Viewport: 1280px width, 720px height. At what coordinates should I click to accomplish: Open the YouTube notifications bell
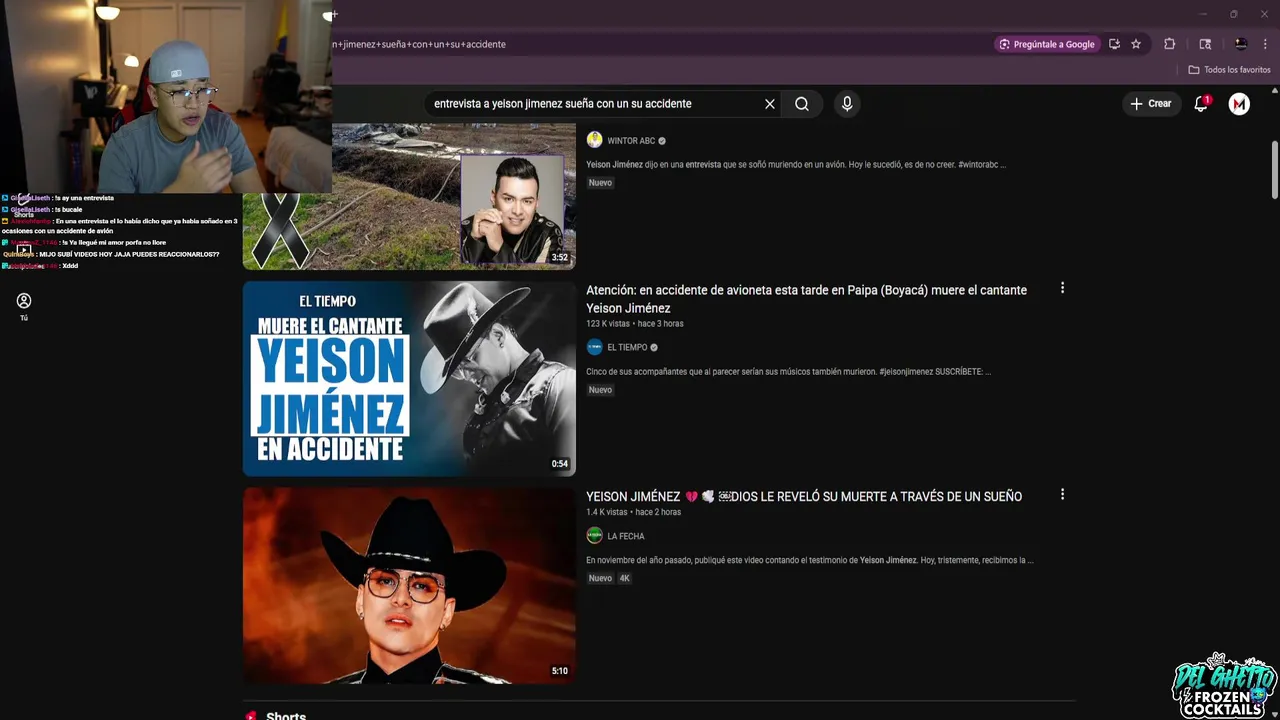click(x=1202, y=104)
